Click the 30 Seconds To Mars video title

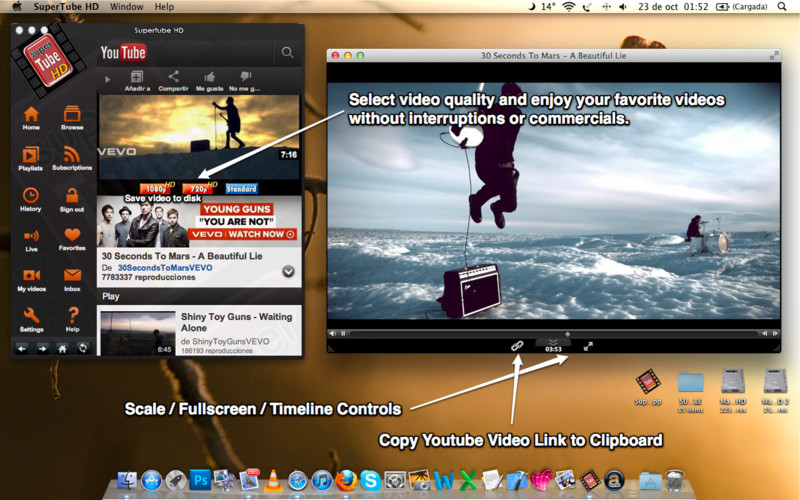tap(182, 256)
